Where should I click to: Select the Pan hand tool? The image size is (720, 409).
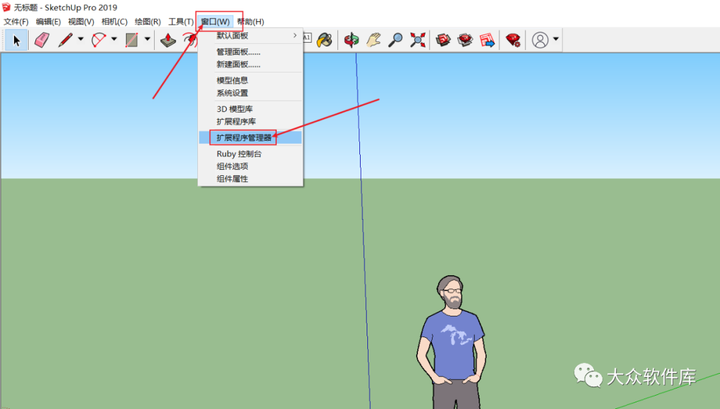373,40
